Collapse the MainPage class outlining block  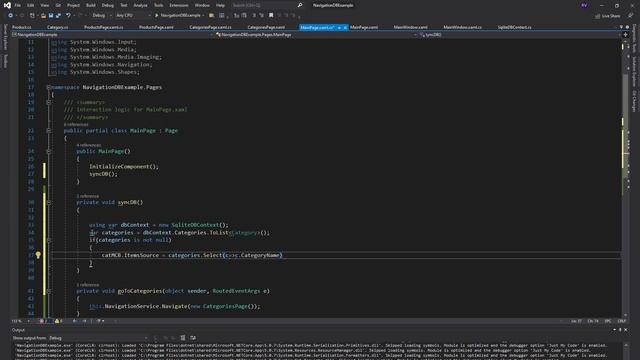[49, 131]
